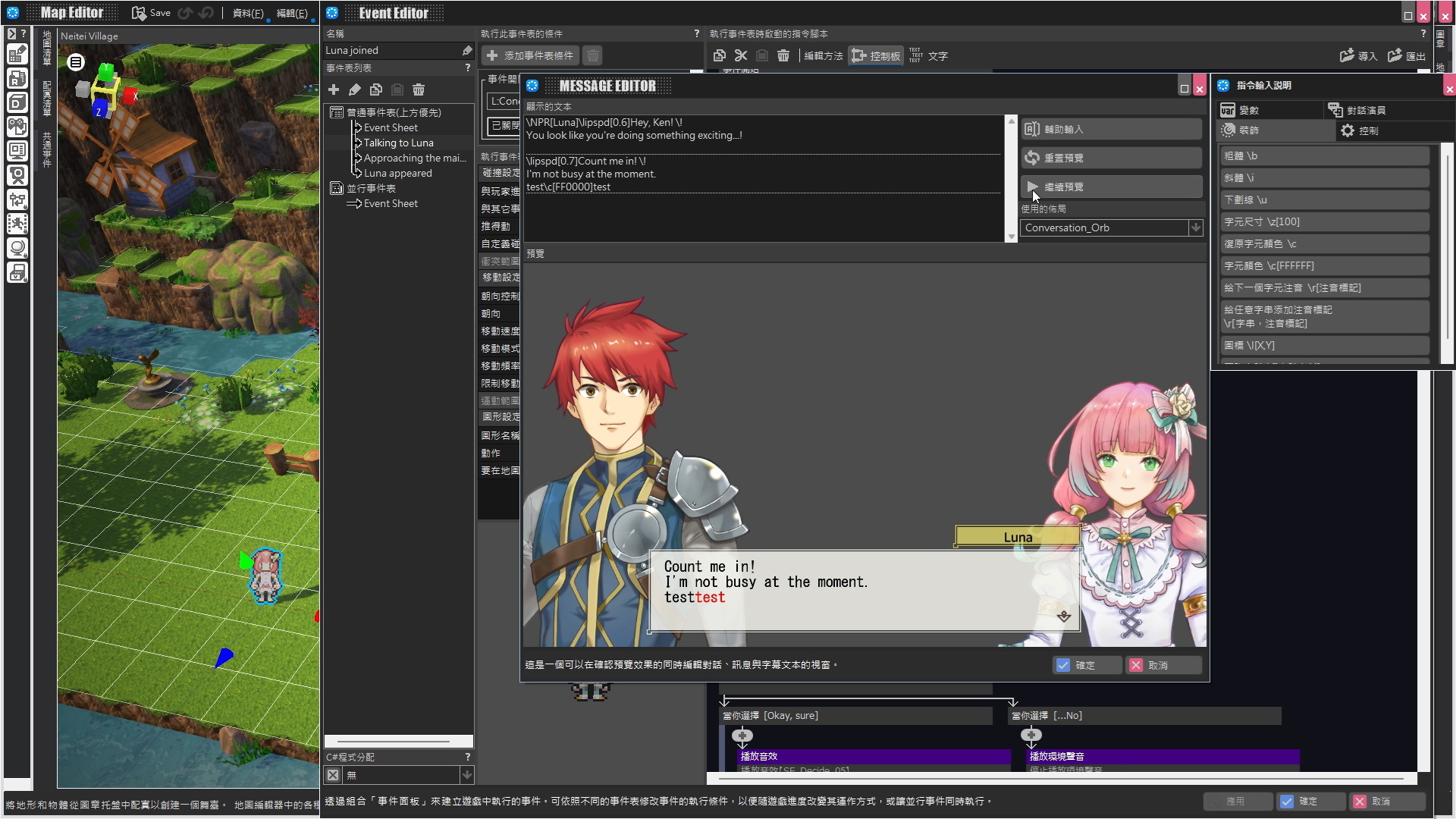The image size is (1456, 819).
Task: Open the C# script assignment dropdown arrow
Action: tap(467, 775)
